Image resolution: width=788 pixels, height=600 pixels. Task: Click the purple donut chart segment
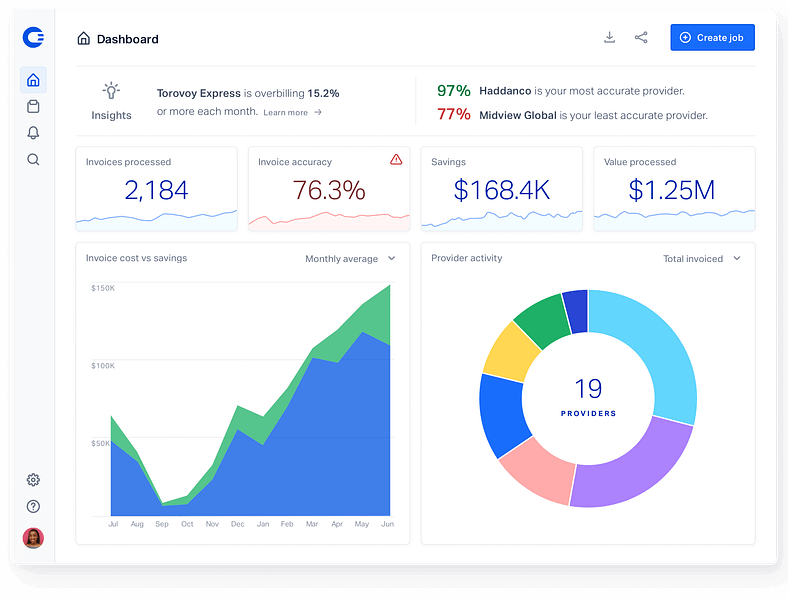point(628,469)
